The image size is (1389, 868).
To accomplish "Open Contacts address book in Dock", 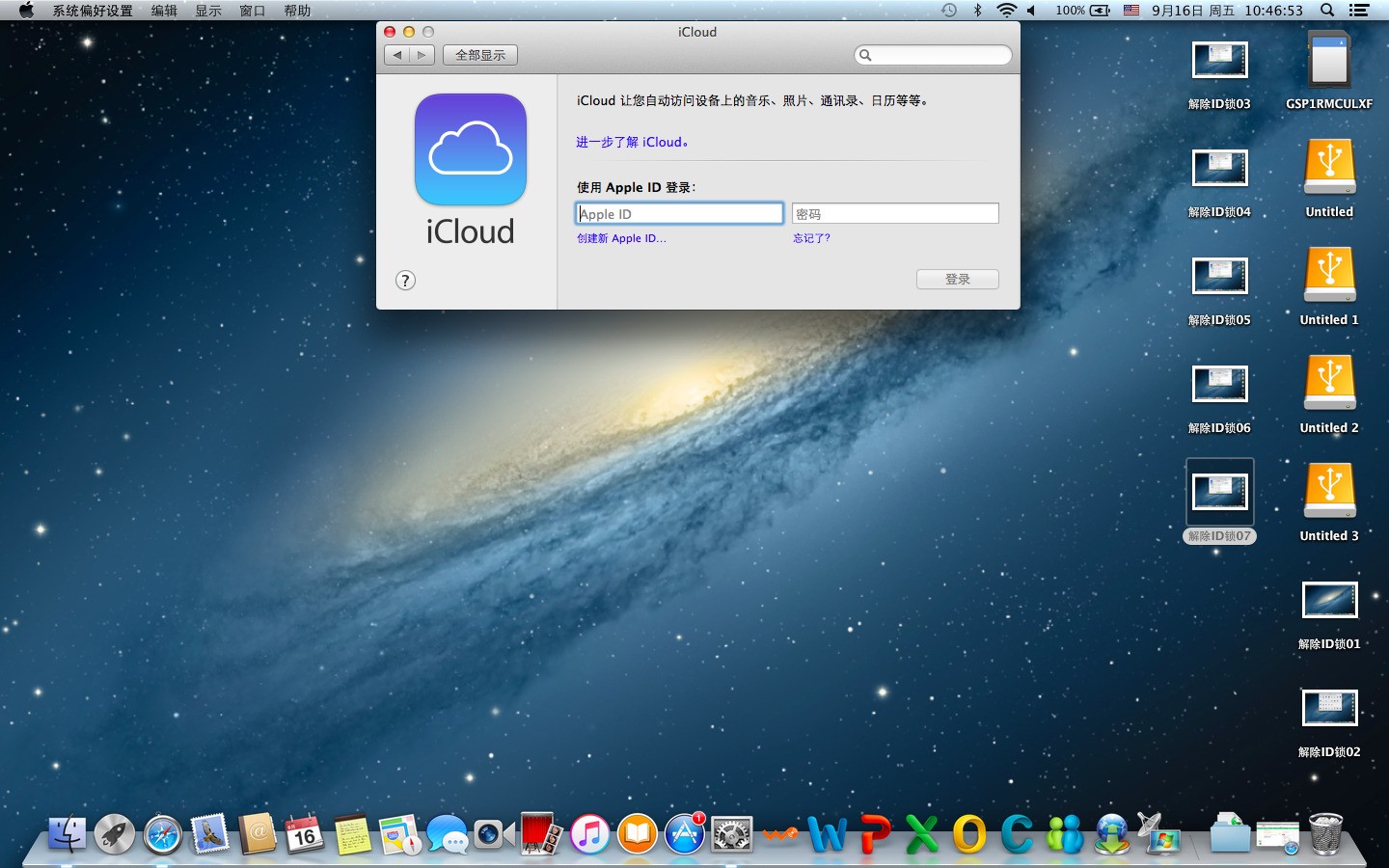I will [x=258, y=834].
